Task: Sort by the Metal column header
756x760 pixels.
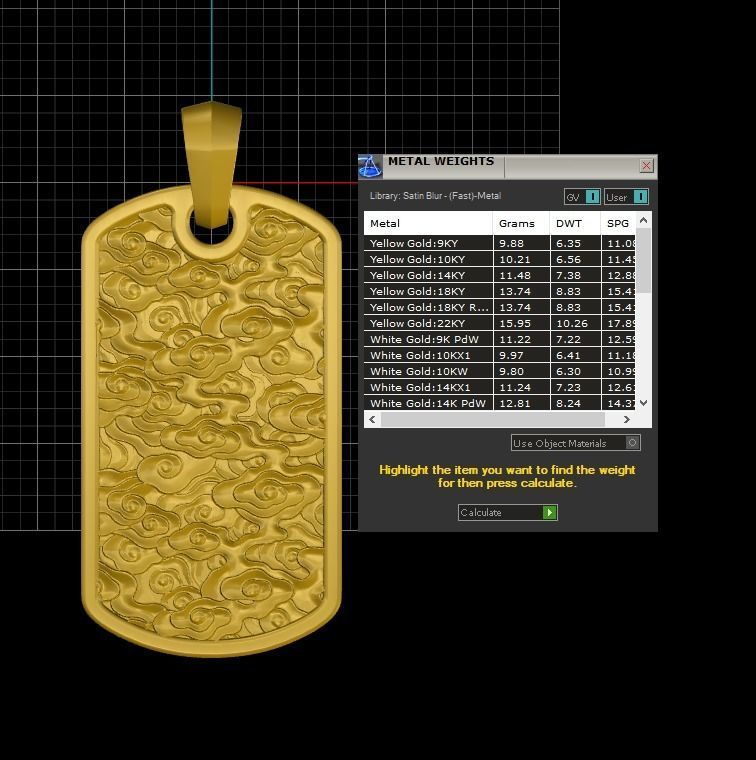Action: (x=428, y=223)
